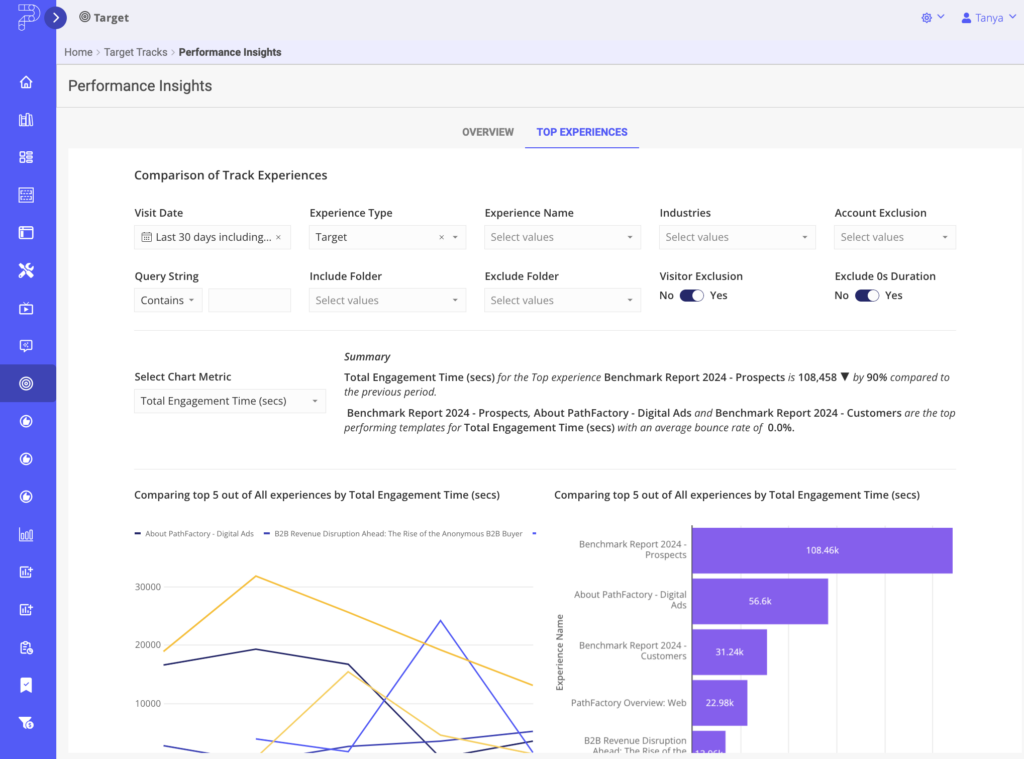Clear the Visit Date filter with x
Image resolution: width=1024 pixels, height=759 pixels.
click(x=279, y=237)
